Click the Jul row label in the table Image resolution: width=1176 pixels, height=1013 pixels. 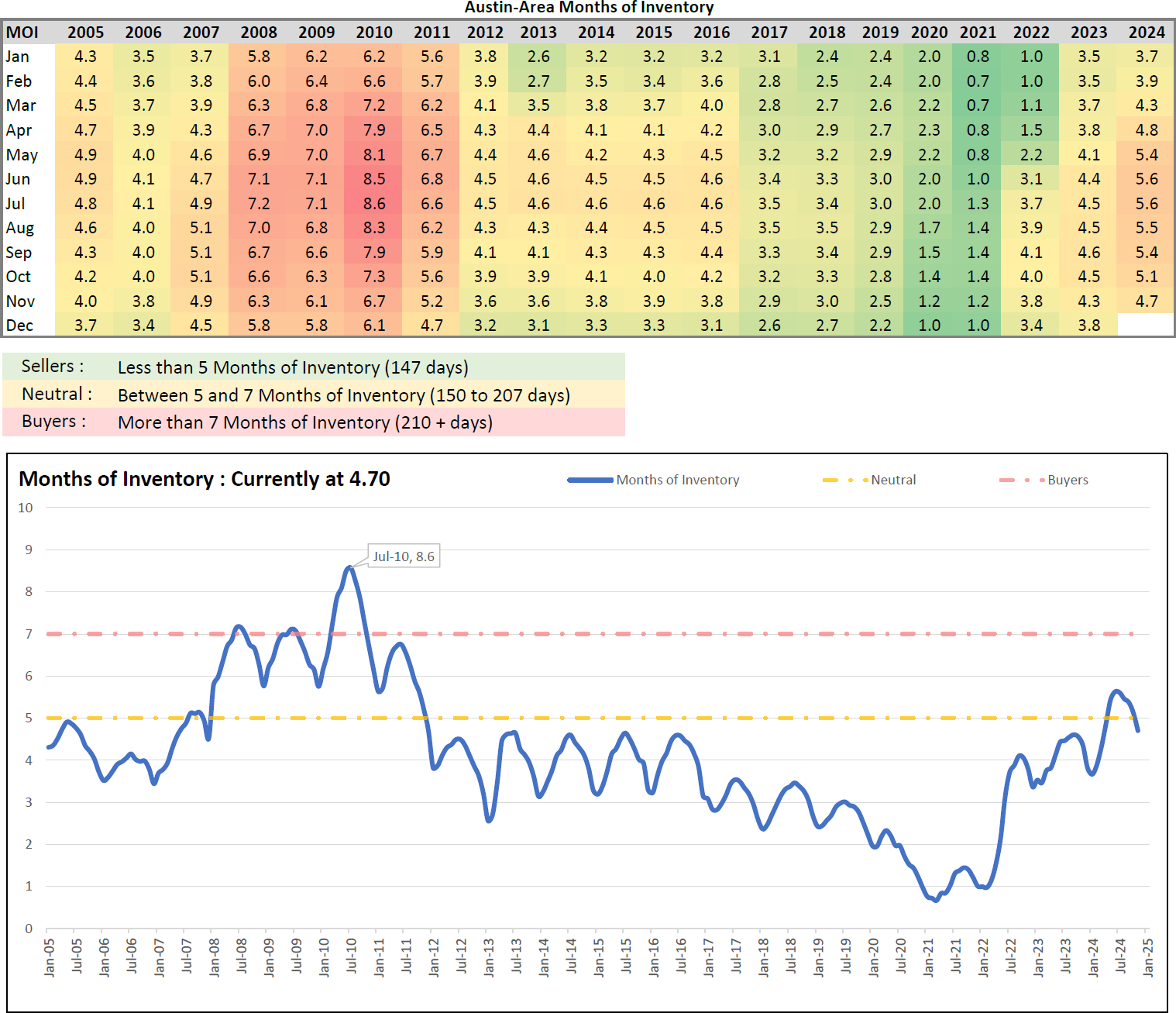pyautogui.click(x=15, y=204)
